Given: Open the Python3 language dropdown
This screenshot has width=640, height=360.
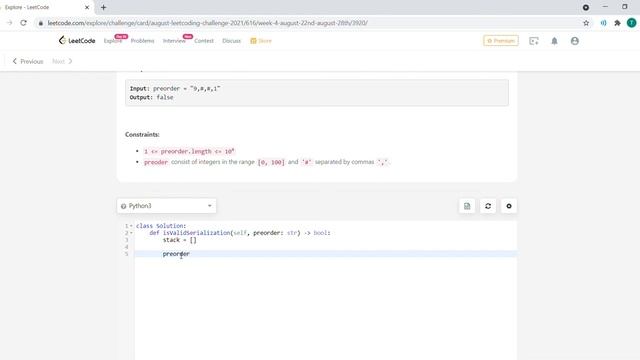Looking at the screenshot, I should tap(167, 206).
